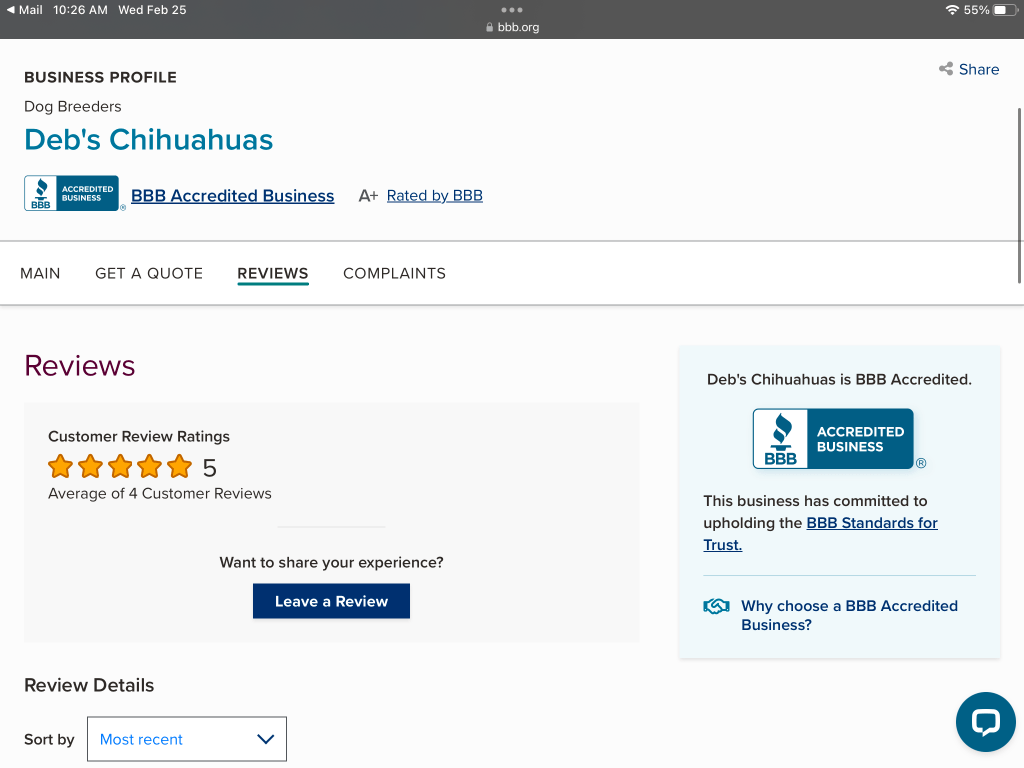
Task: Open the Sort by dropdown
Action: point(187,739)
